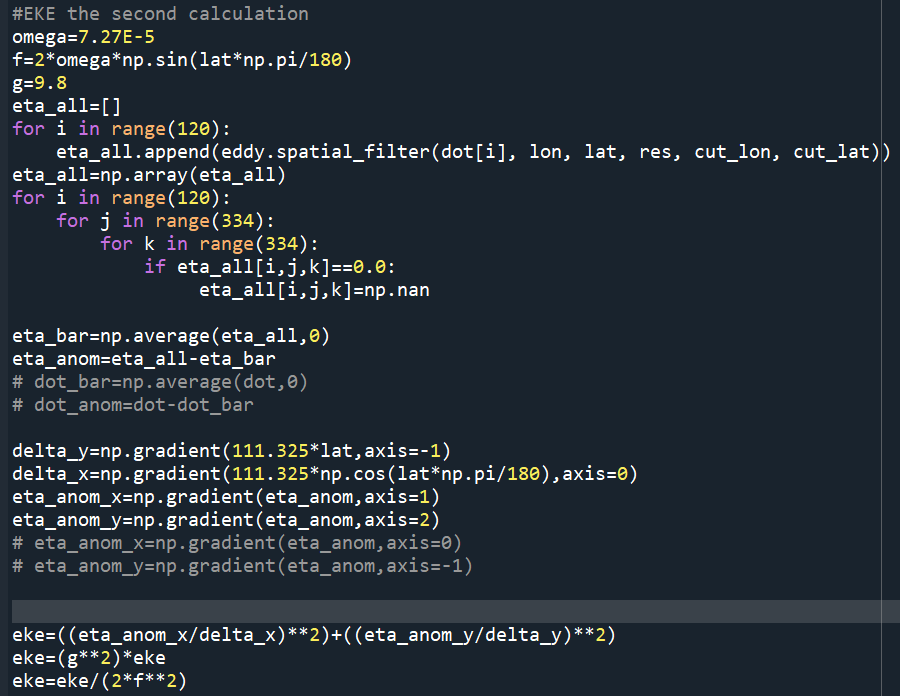
Task: Click the line 'if eta_all[i,j,k]==0.0:'
Action: [x=270, y=266]
